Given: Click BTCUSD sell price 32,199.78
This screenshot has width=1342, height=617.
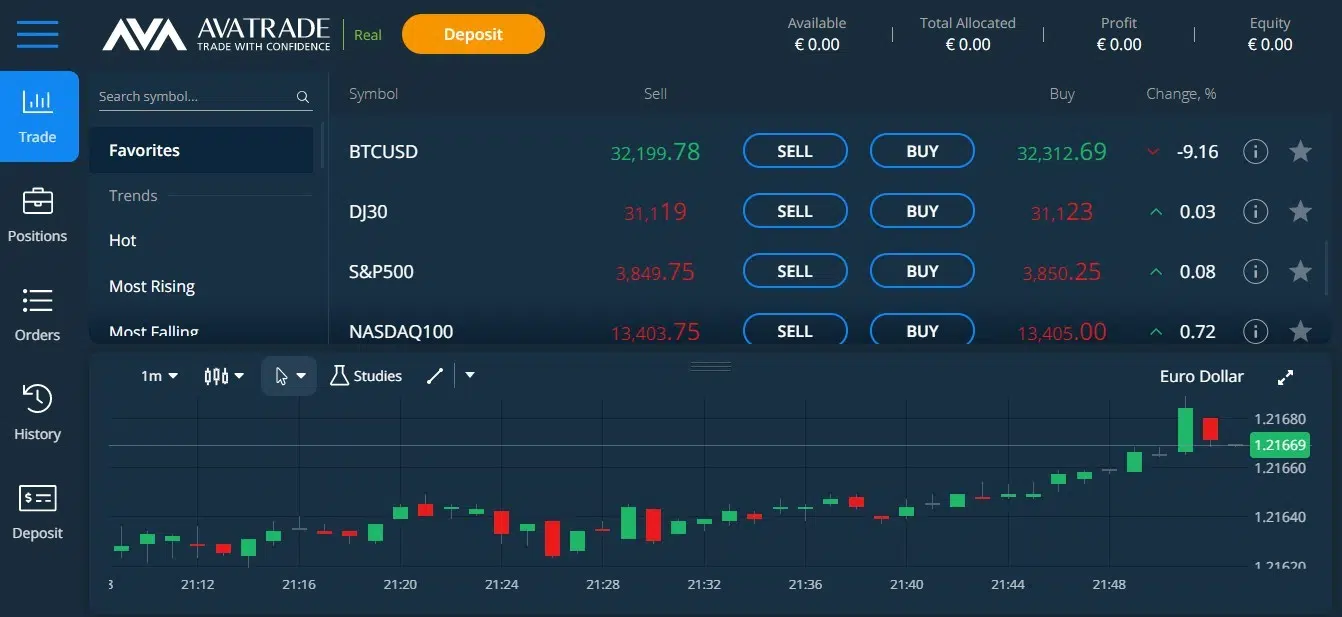Looking at the screenshot, I should (655, 152).
